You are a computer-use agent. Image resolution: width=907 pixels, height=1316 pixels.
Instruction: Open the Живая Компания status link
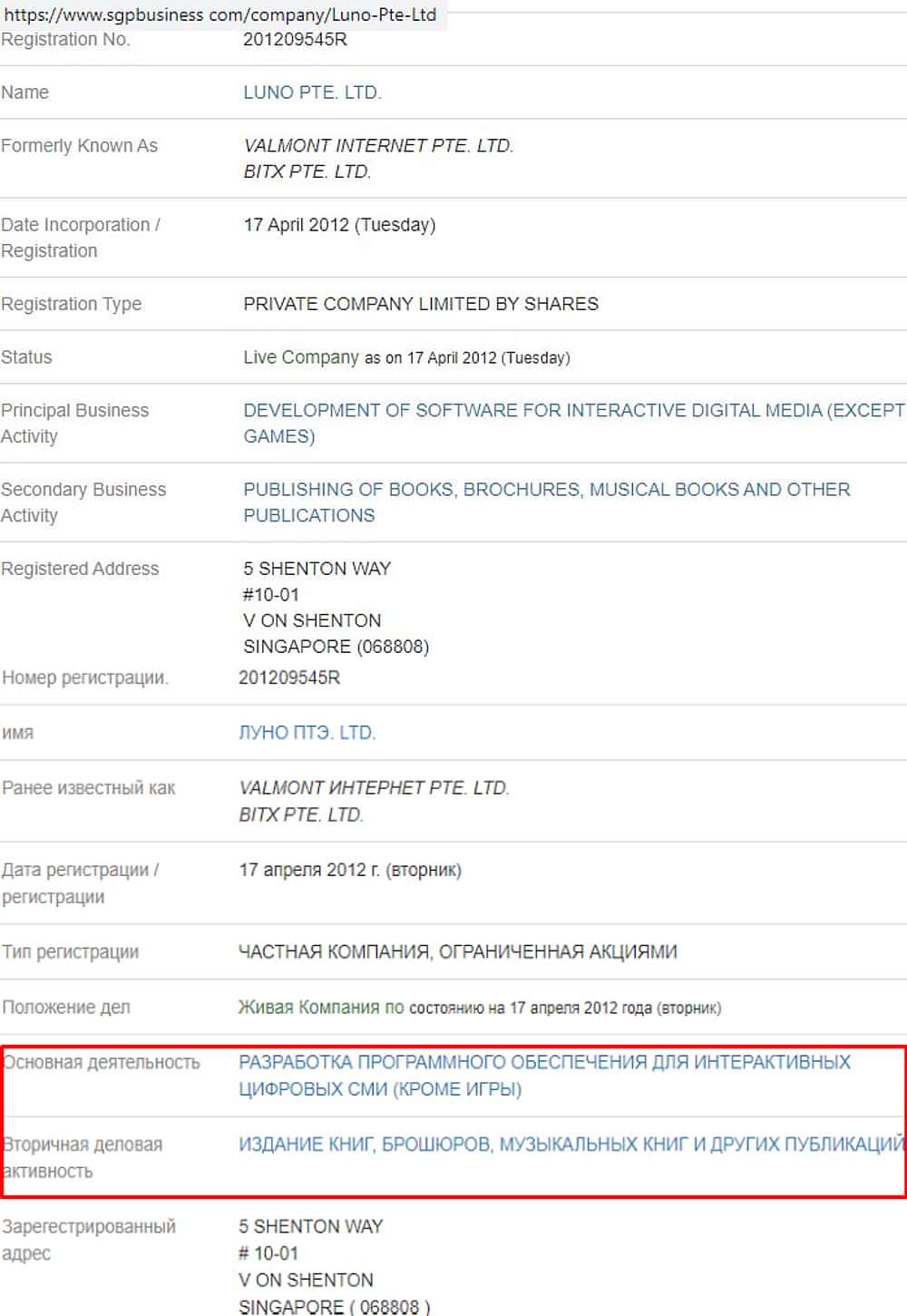[321, 1008]
